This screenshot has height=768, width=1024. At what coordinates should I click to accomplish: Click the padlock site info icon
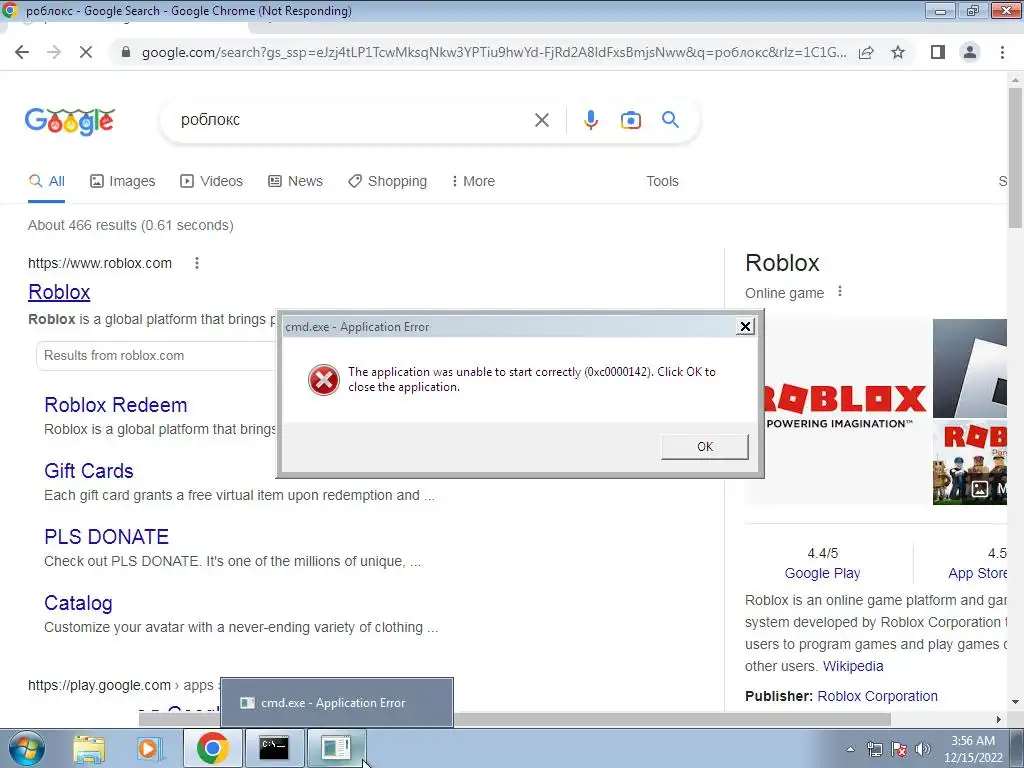[x=126, y=52]
